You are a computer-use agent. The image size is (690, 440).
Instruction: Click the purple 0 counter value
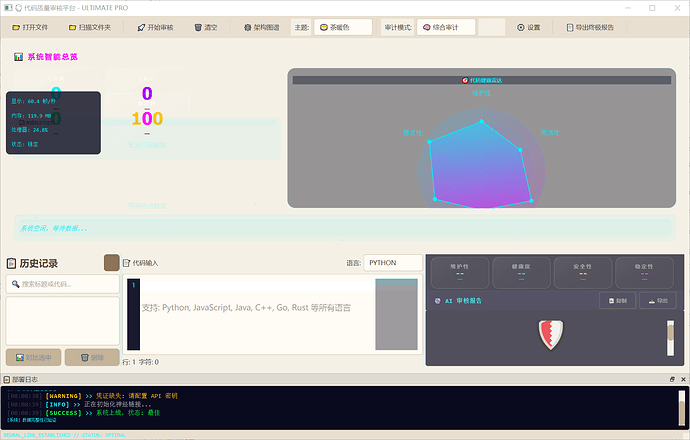click(x=147, y=93)
